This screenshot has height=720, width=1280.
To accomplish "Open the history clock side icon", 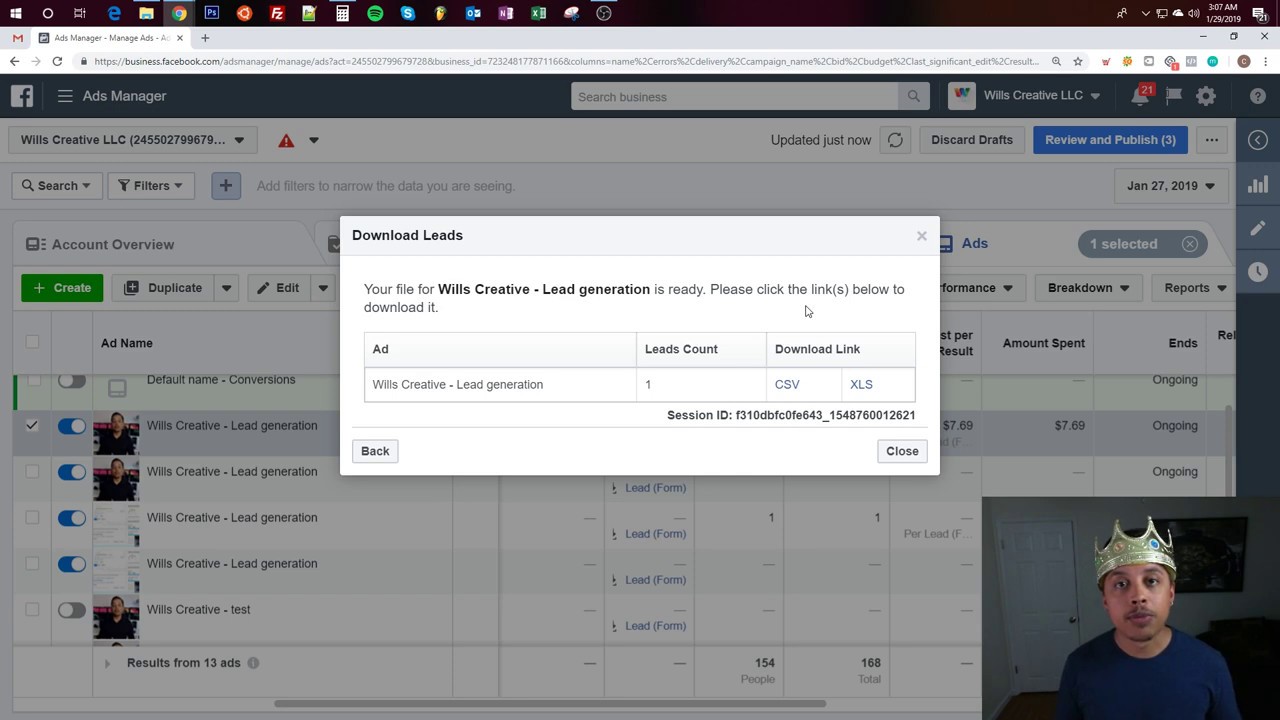I will pyautogui.click(x=1258, y=272).
